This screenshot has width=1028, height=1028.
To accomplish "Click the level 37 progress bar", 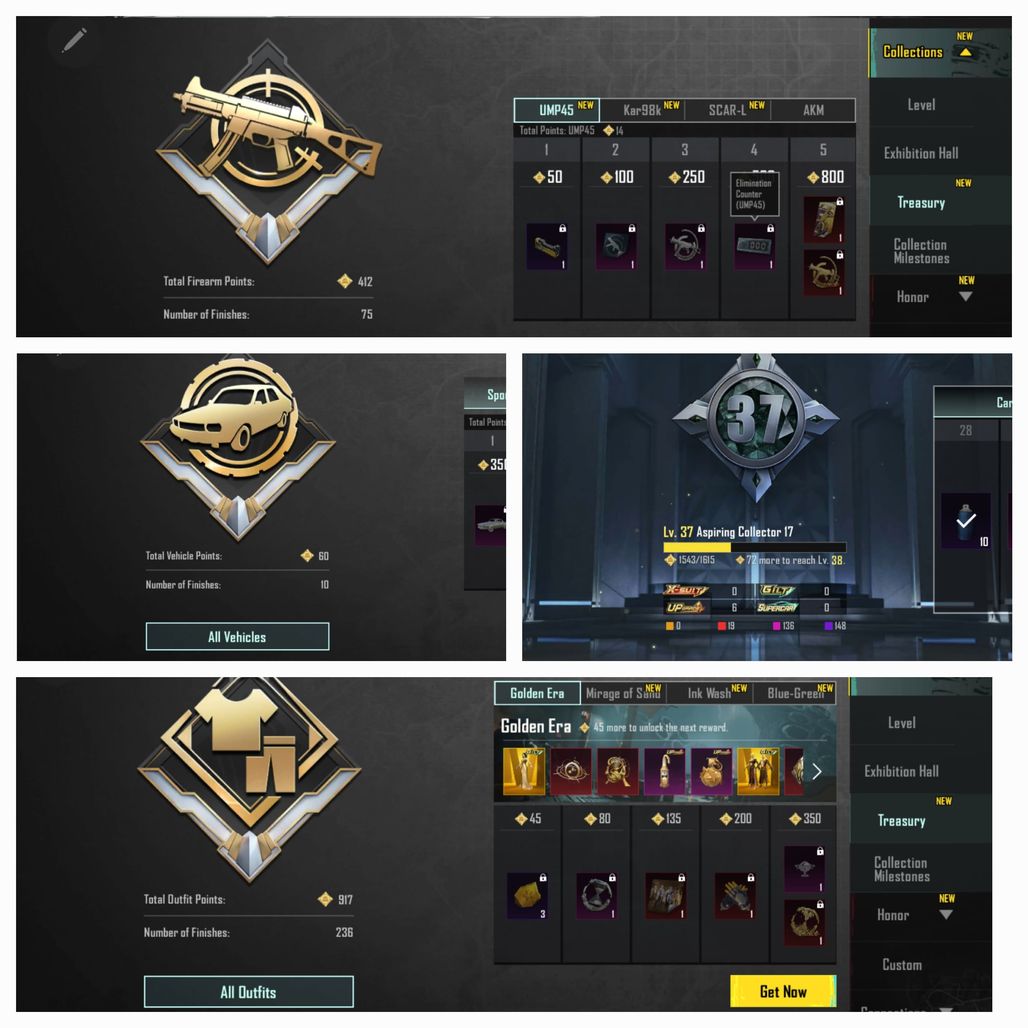I will pos(755,547).
